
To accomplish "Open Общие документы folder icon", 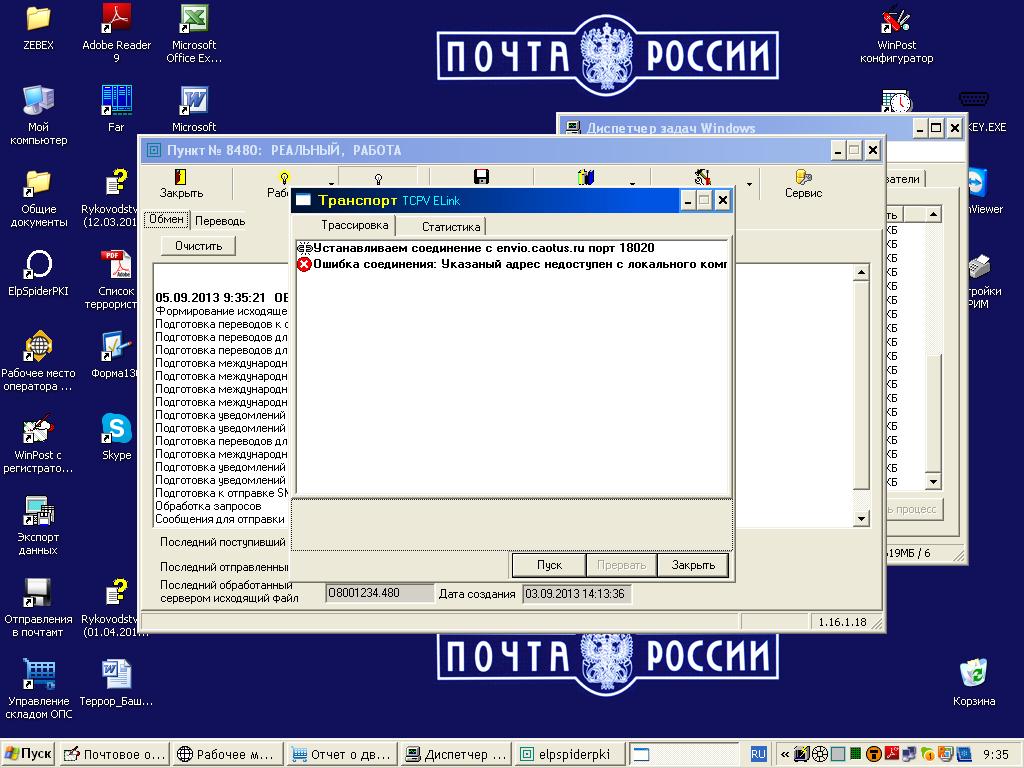I will [38, 183].
